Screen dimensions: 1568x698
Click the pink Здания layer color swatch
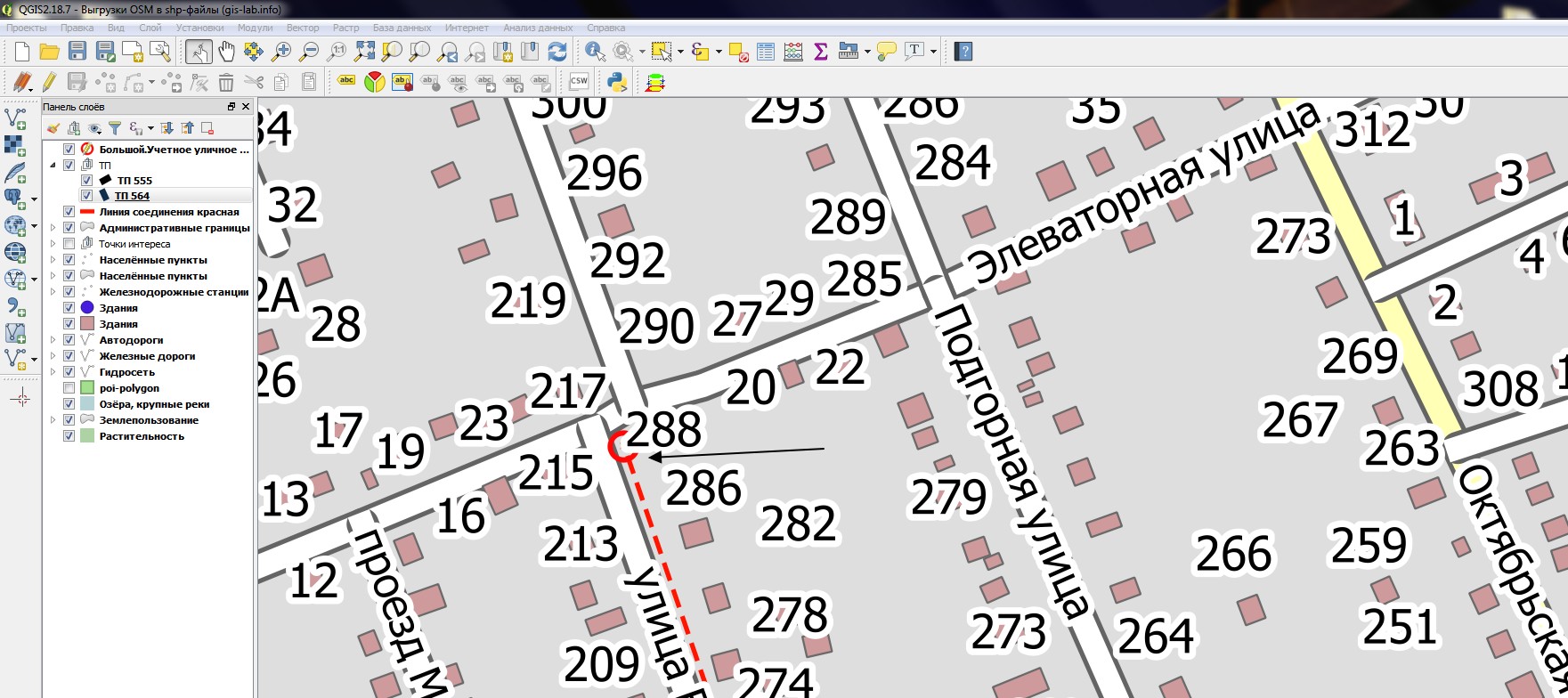[87, 324]
